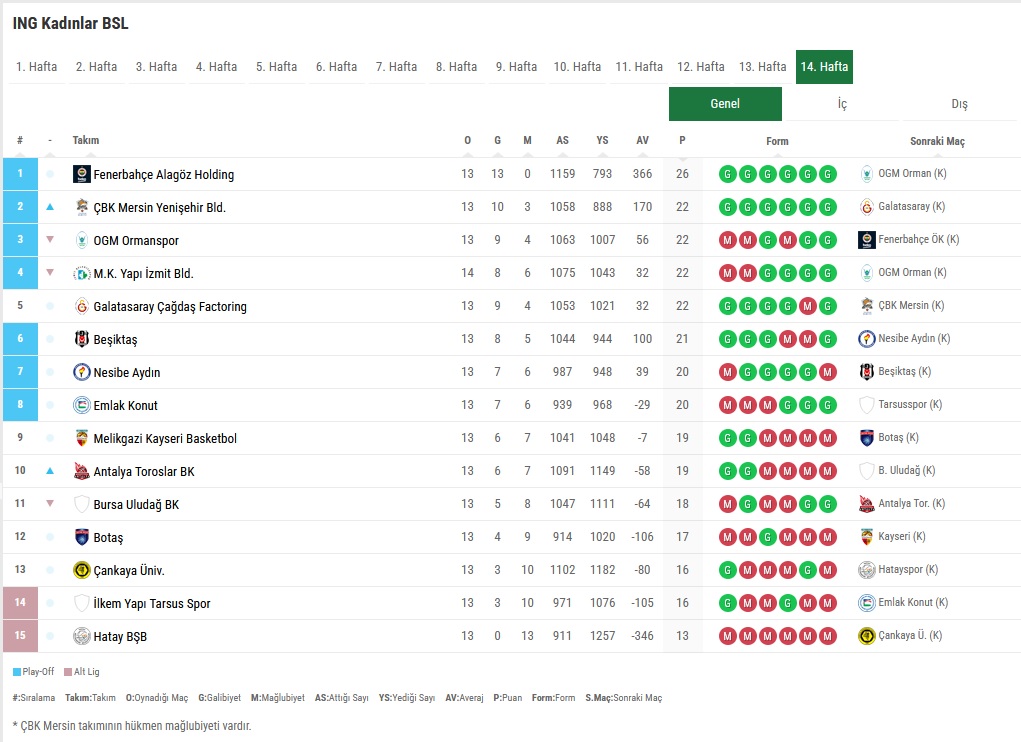Click OGM Ormanspor team logo in standings
The height and width of the screenshot is (742, 1021).
[x=81, y=240]
